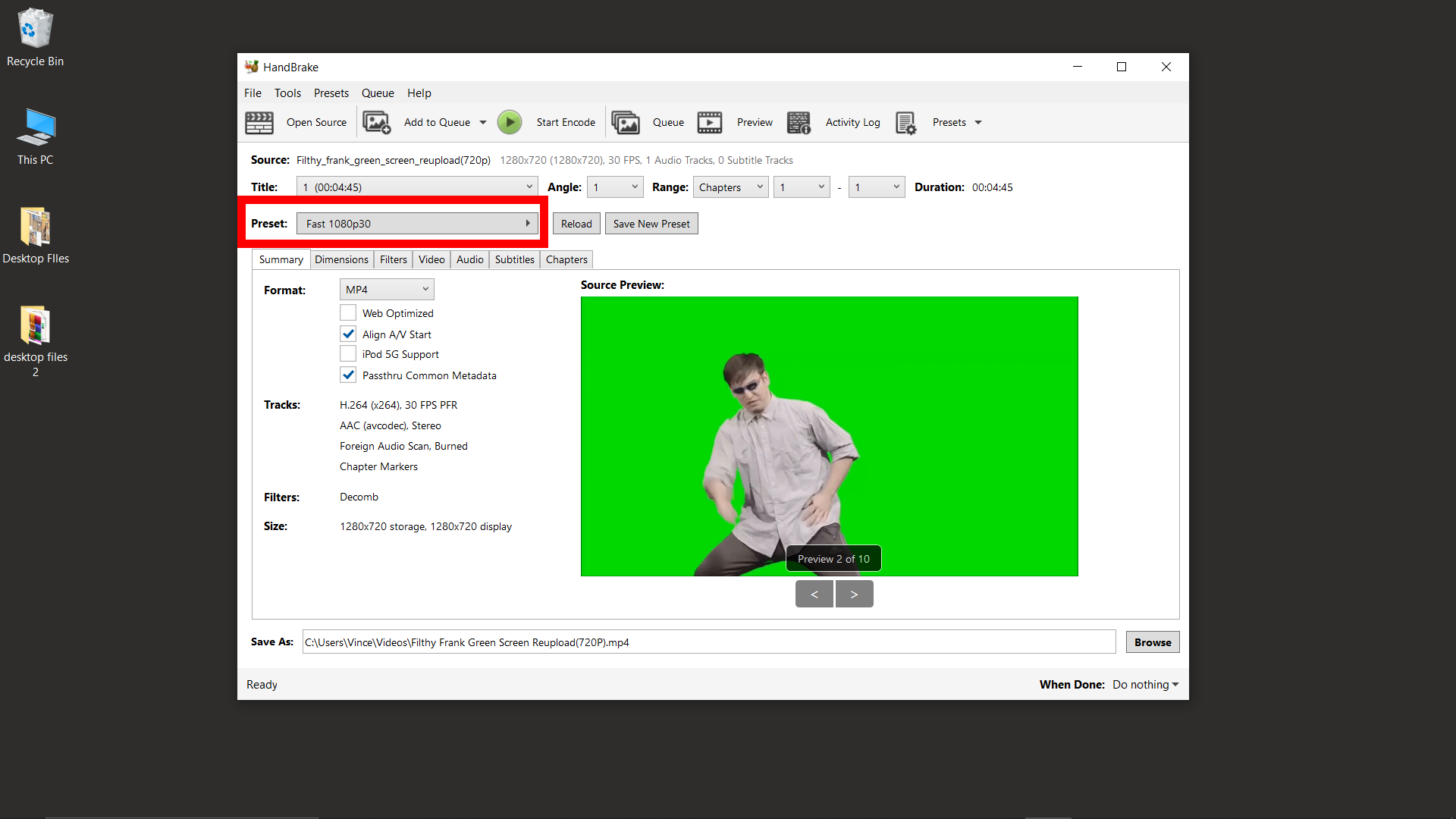The height and width of the screenshot is (819, 1456).
Task: Click the Save New Preset button
Action: point(651,223)
